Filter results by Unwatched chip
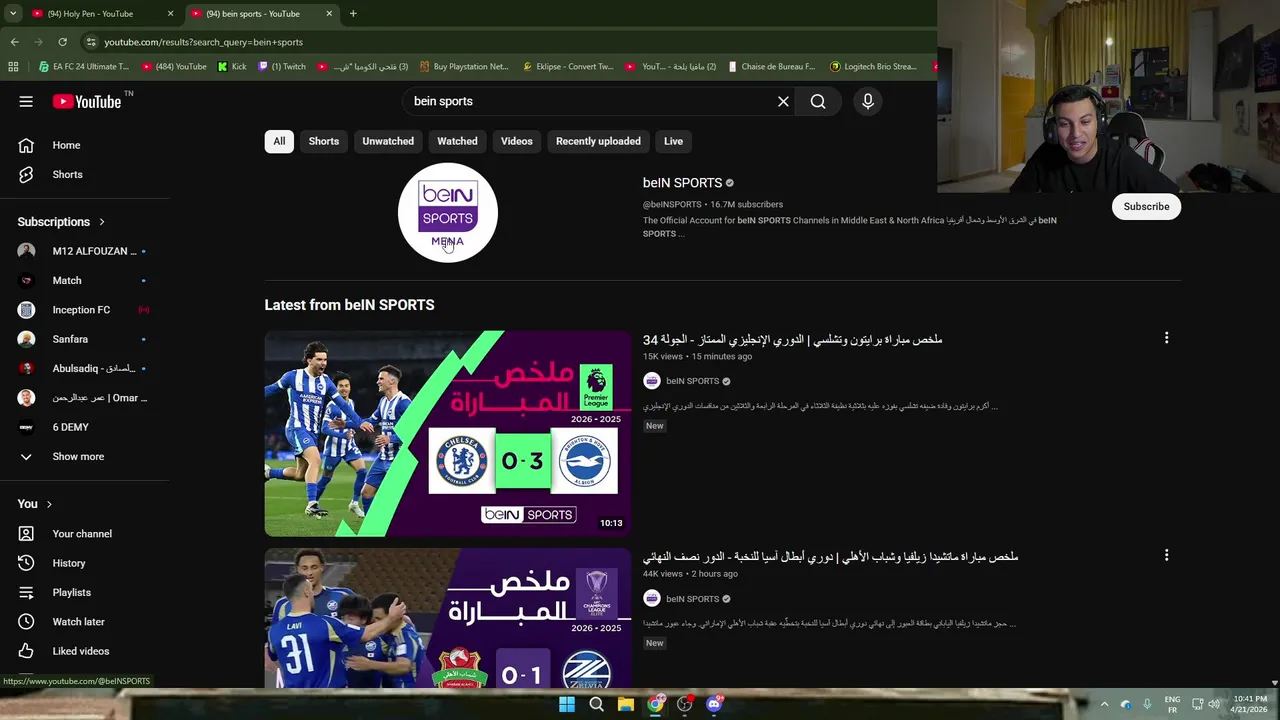The image size is (1280, 720). [388, 141]
